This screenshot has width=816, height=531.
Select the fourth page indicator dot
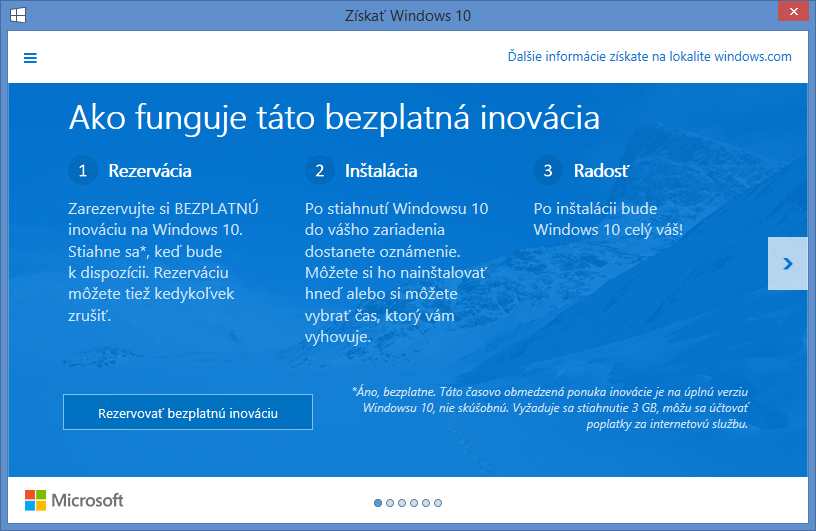tap(414, 503)
